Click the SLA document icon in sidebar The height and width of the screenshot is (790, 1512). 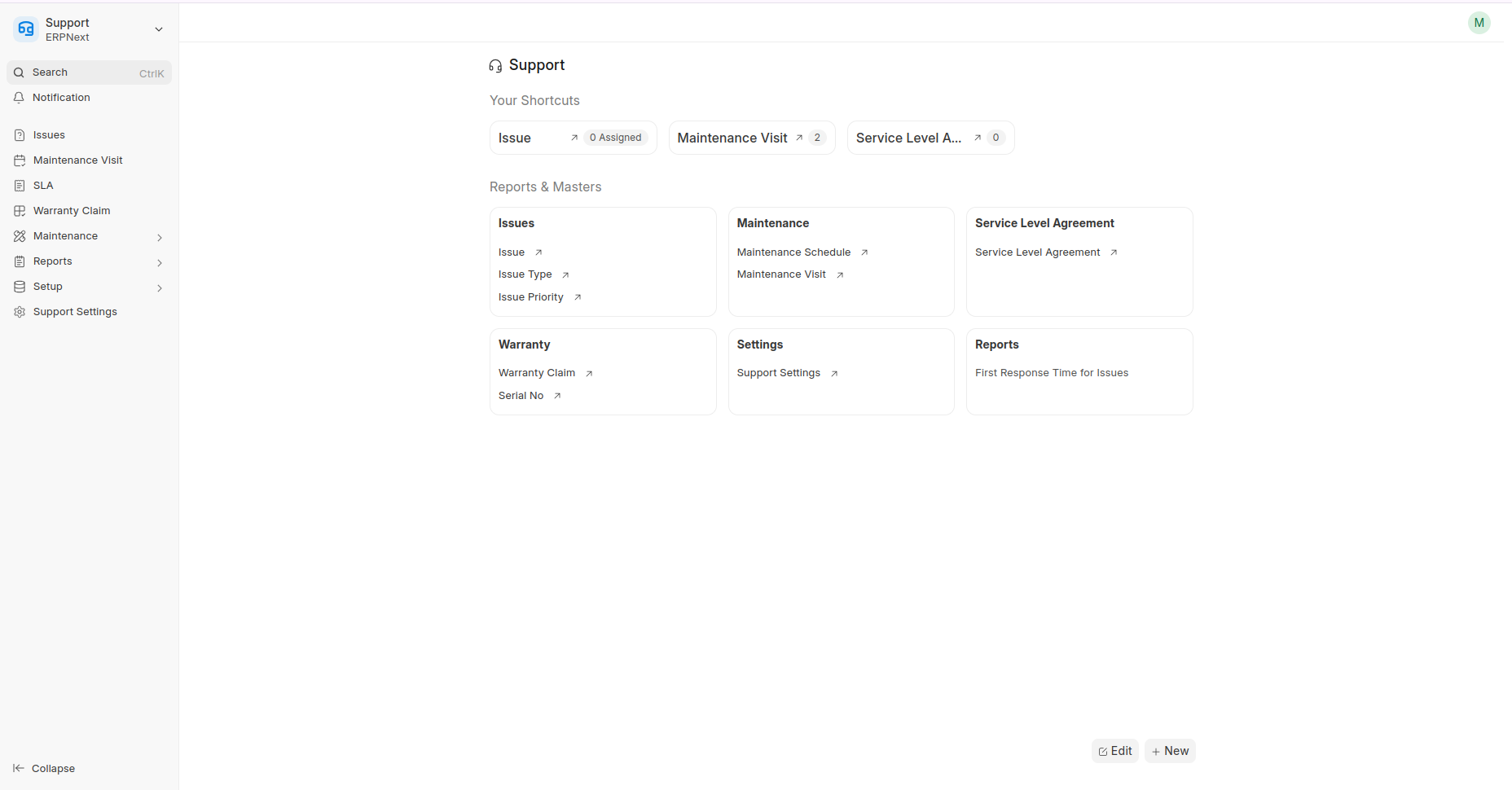[20, 186]
